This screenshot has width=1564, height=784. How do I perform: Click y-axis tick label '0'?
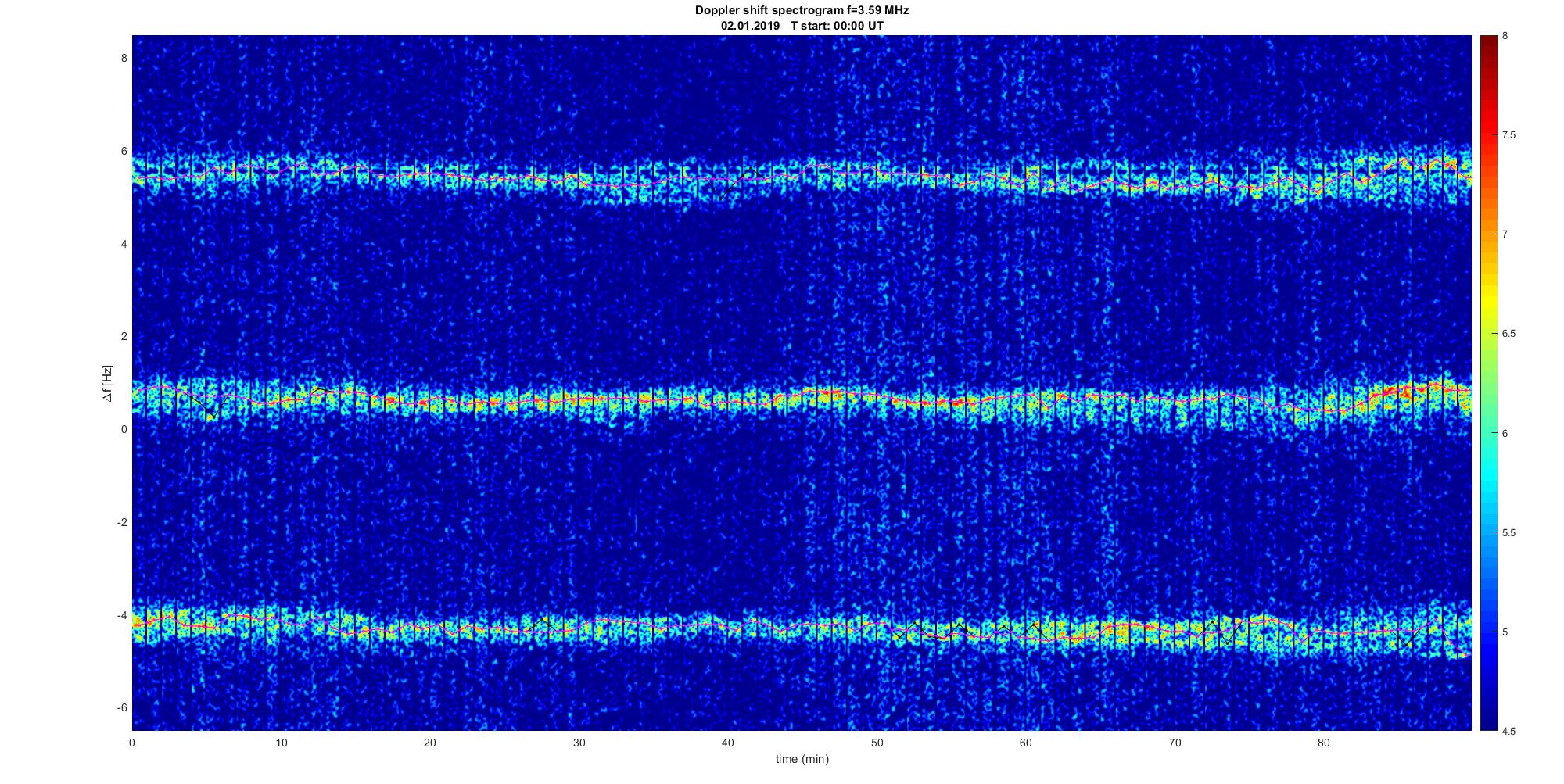(124, 430)
